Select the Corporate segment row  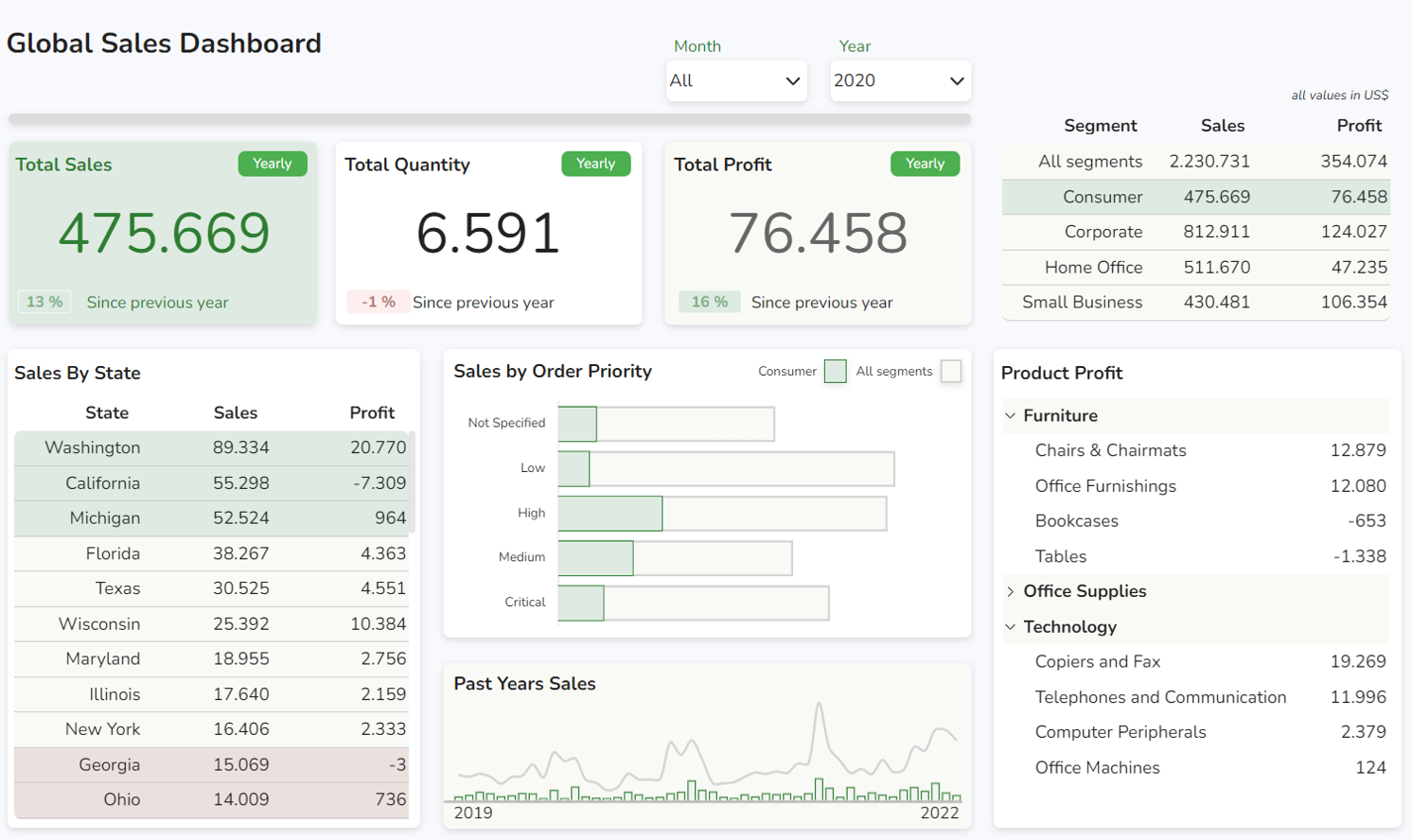[1196, 232]
